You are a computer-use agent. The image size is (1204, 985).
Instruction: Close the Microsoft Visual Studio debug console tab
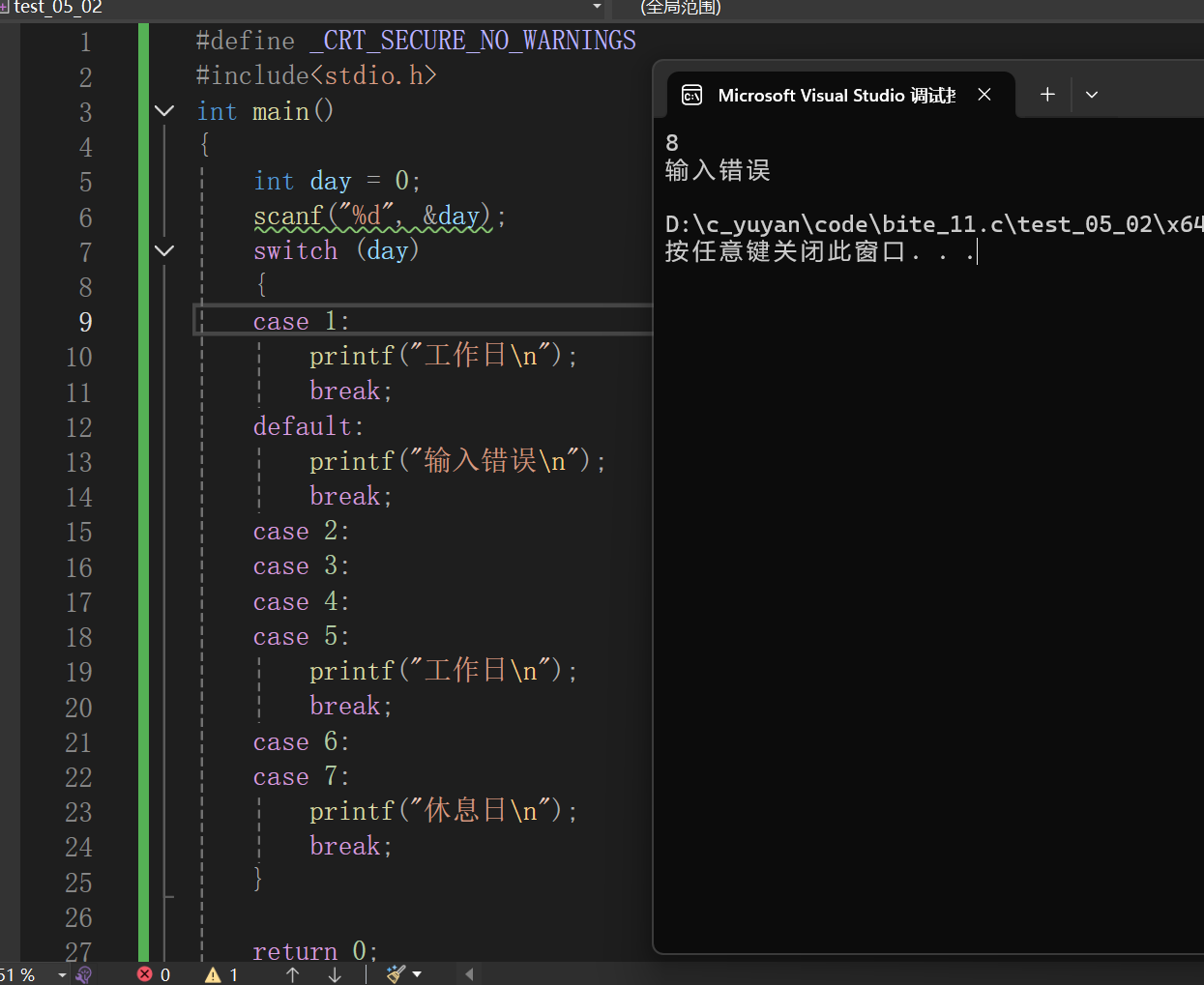pos(984,95)
